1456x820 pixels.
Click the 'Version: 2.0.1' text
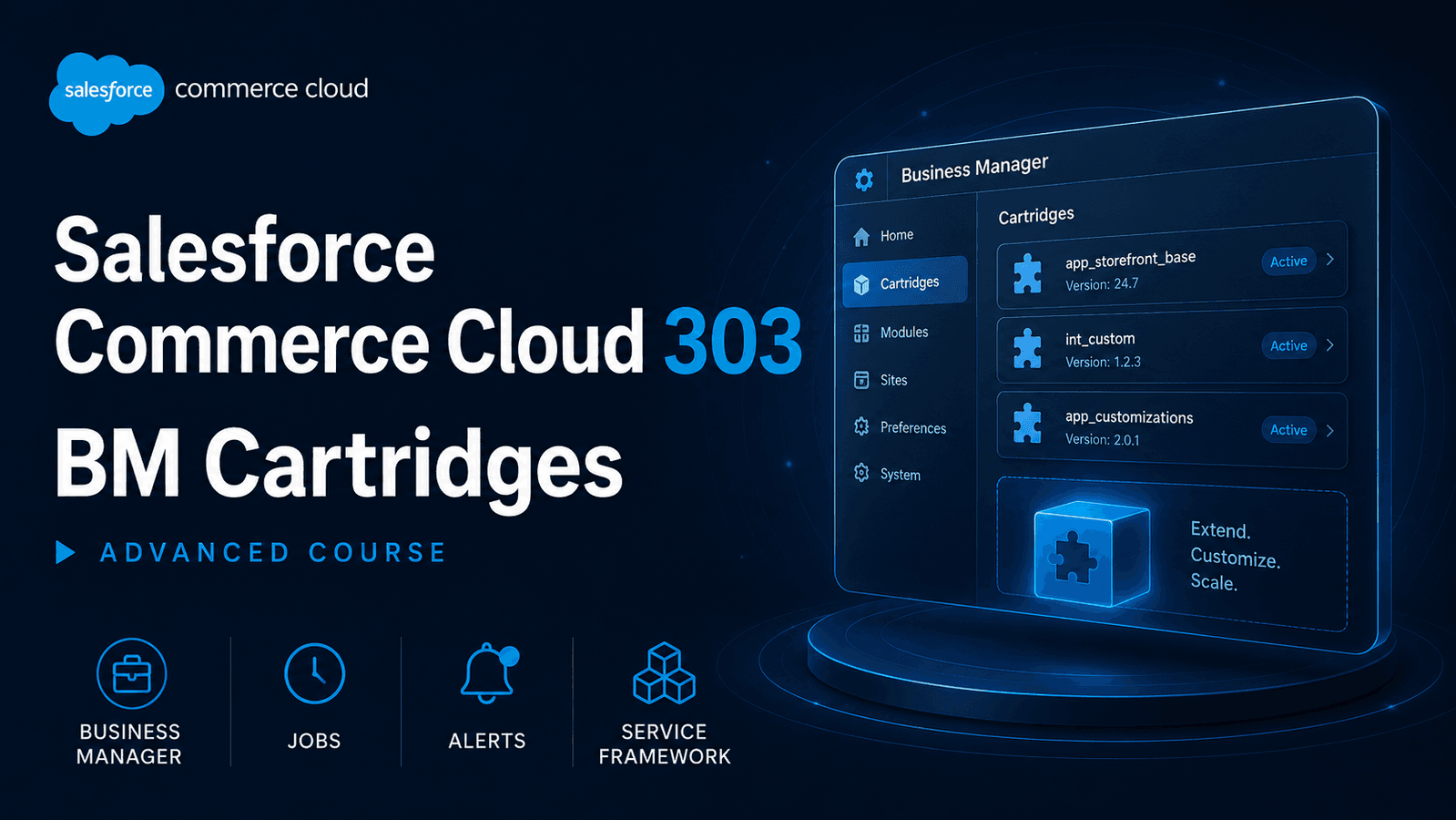tap(1103, 439)
